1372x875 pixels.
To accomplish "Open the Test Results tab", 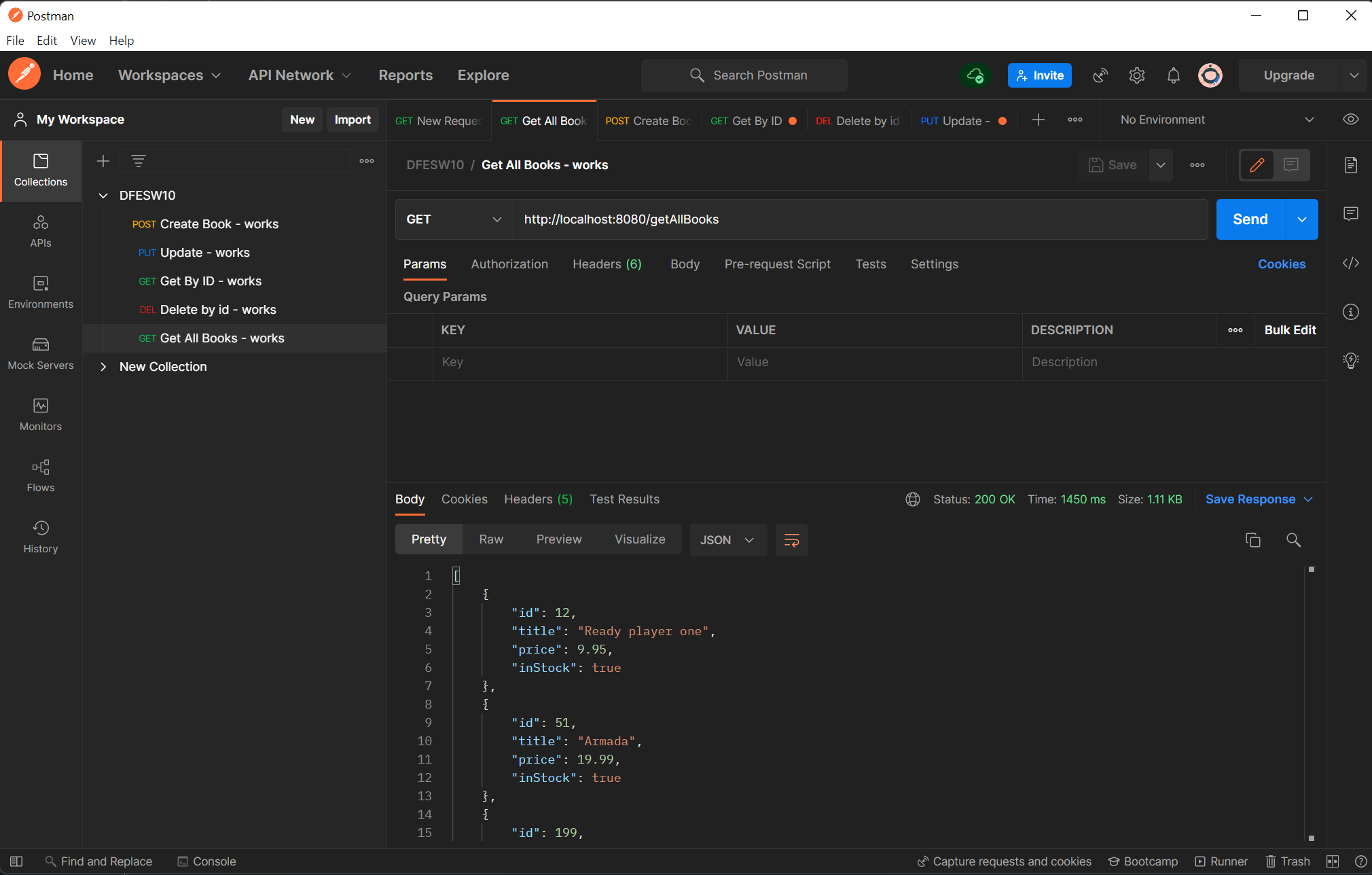I will (624, 499).
